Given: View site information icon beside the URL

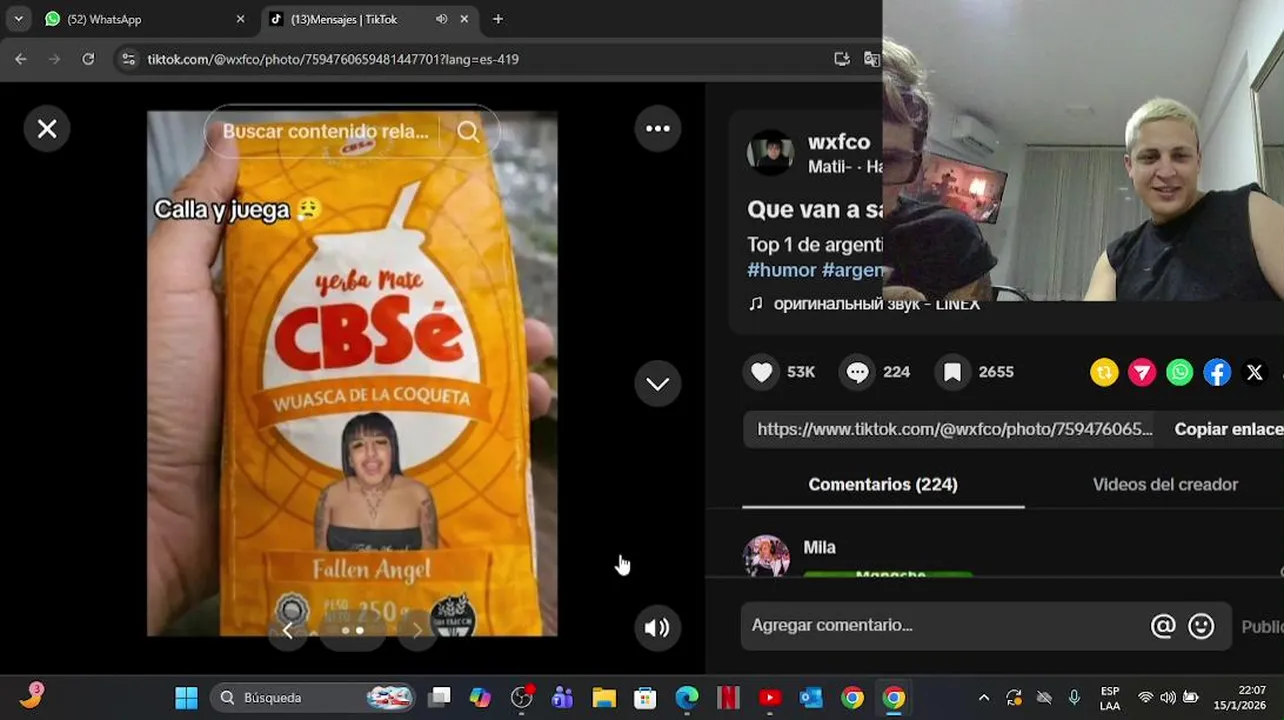Looking at the screenshot, I should (x=128, y=59).
